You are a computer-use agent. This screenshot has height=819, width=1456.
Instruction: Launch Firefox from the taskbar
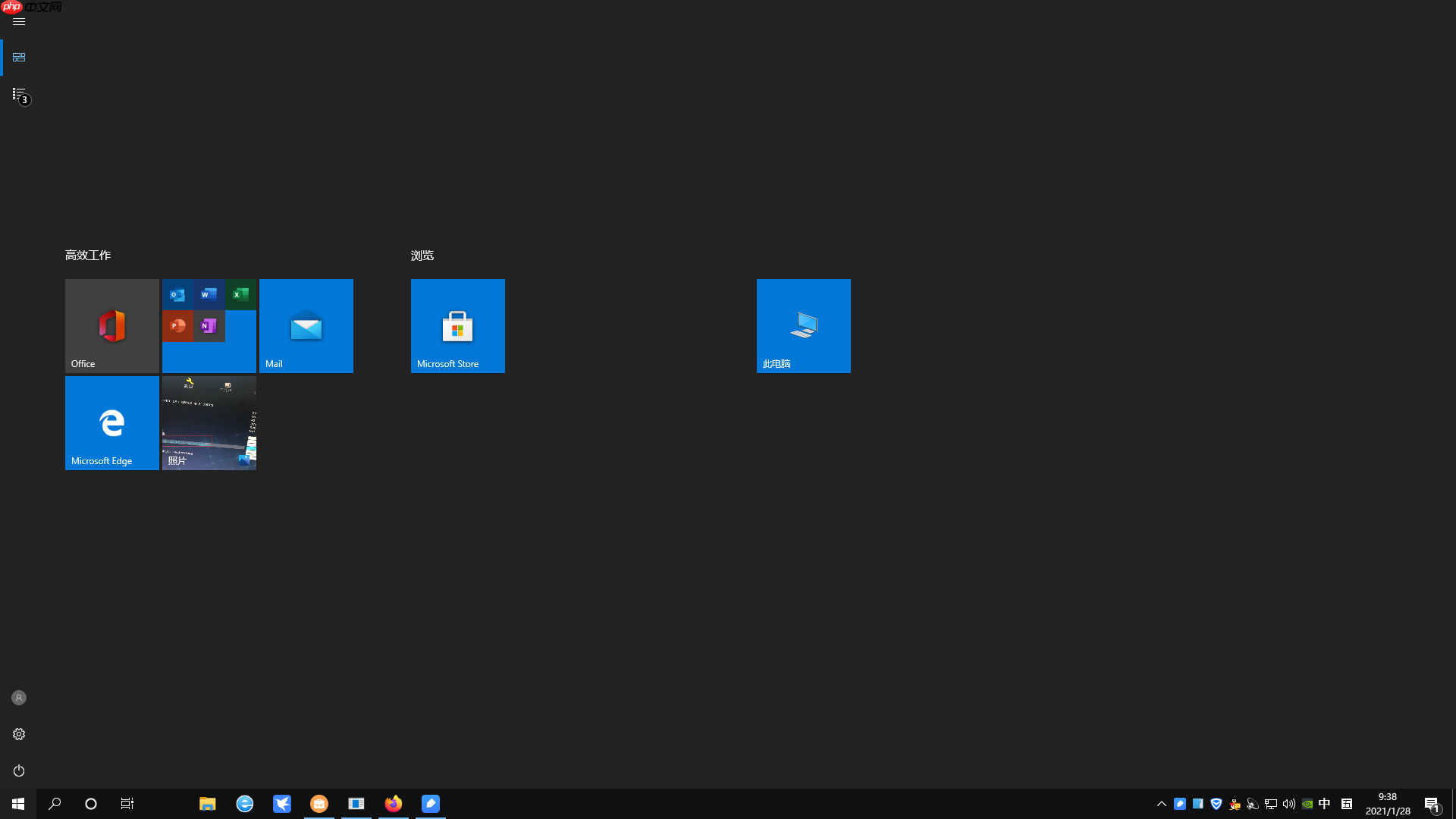pyautogui.click(x=393, y=804)
